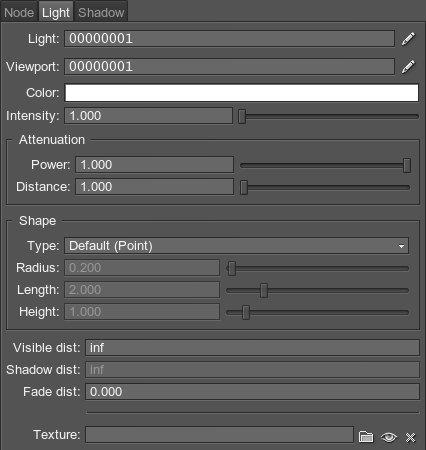Click the white Color swatch

[242, 93]
